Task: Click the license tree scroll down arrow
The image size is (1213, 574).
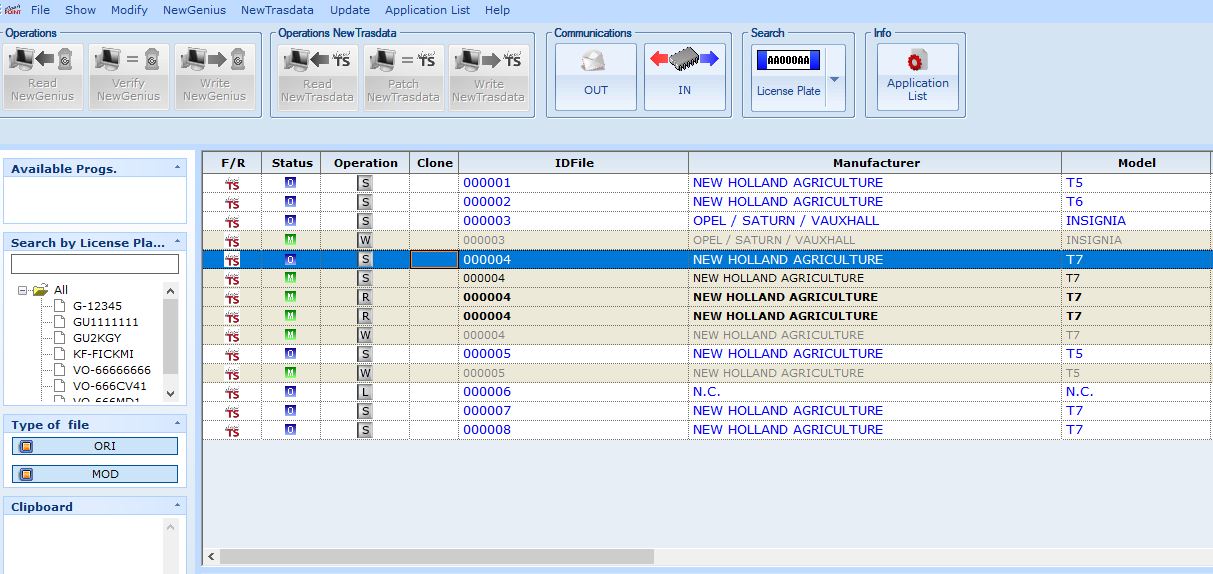Action: [x=170, y=394]
